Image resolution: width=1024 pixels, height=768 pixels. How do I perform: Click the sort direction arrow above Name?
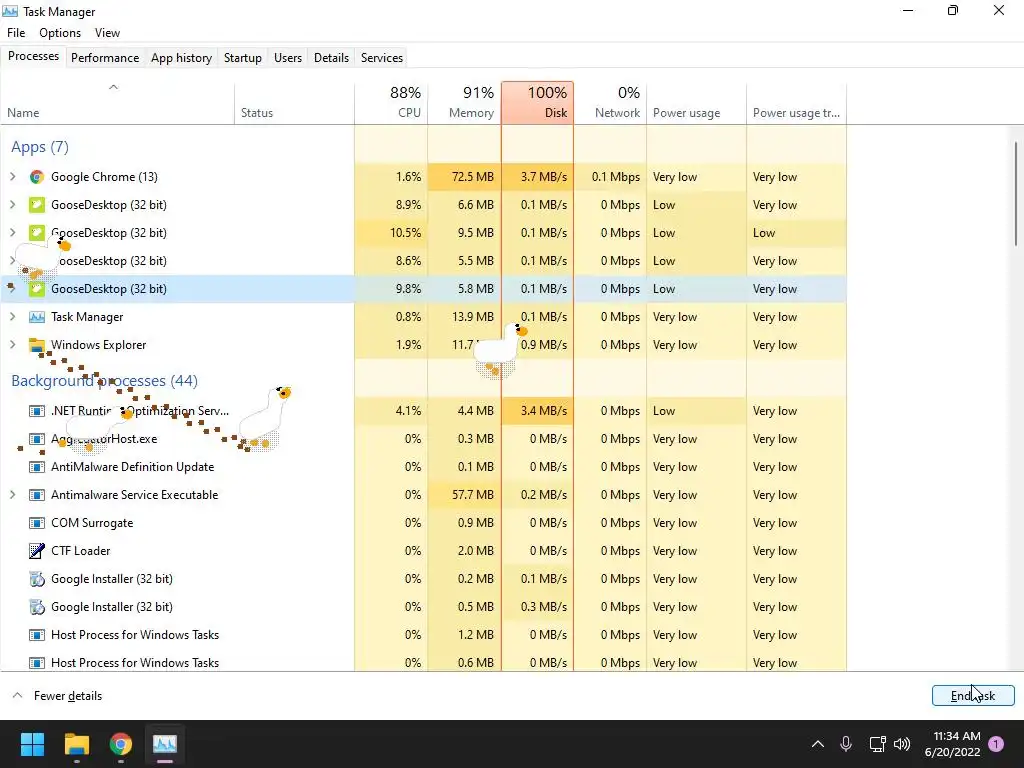click(113, 87)
